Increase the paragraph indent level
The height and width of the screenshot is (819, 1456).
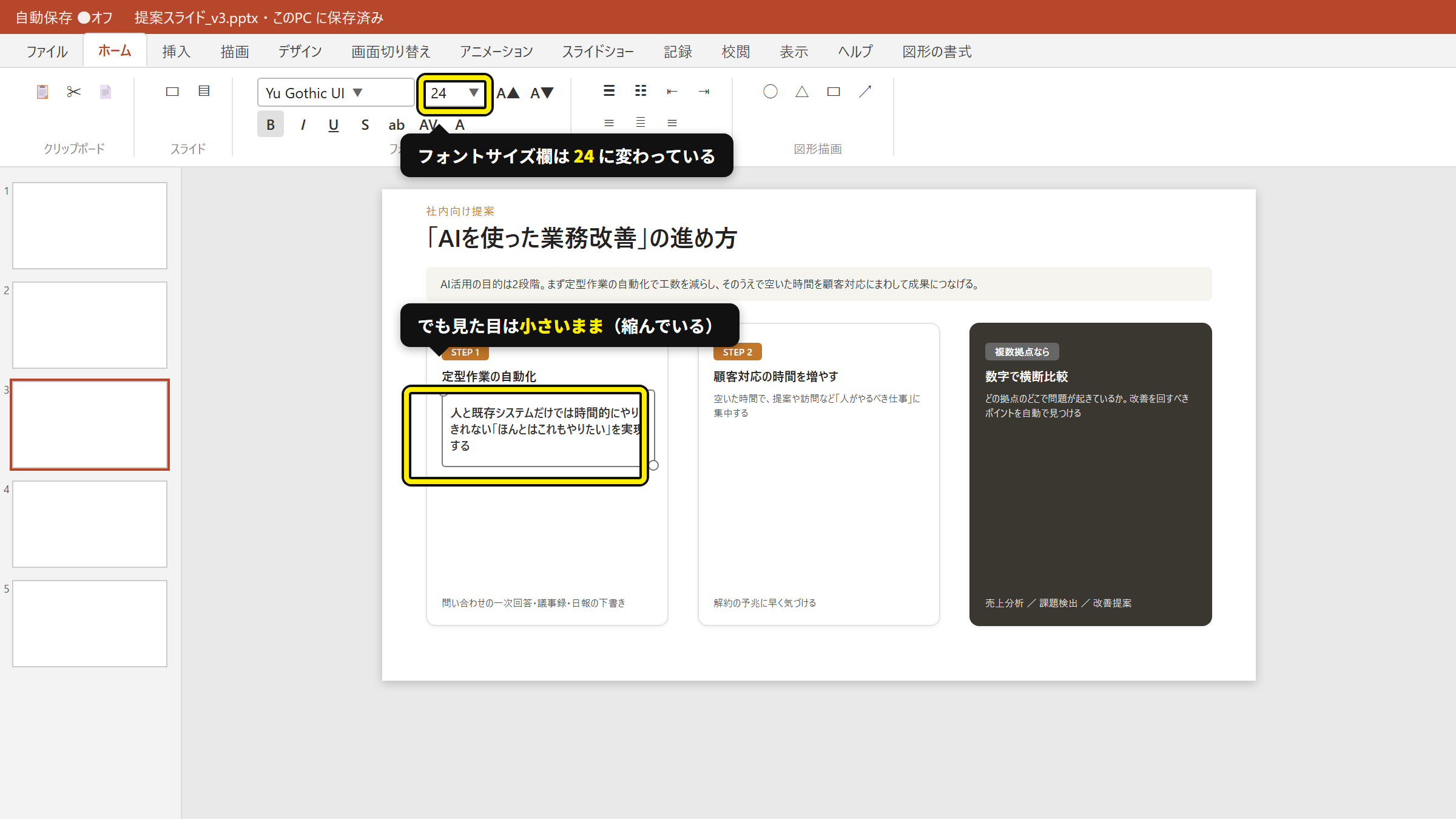704,92
